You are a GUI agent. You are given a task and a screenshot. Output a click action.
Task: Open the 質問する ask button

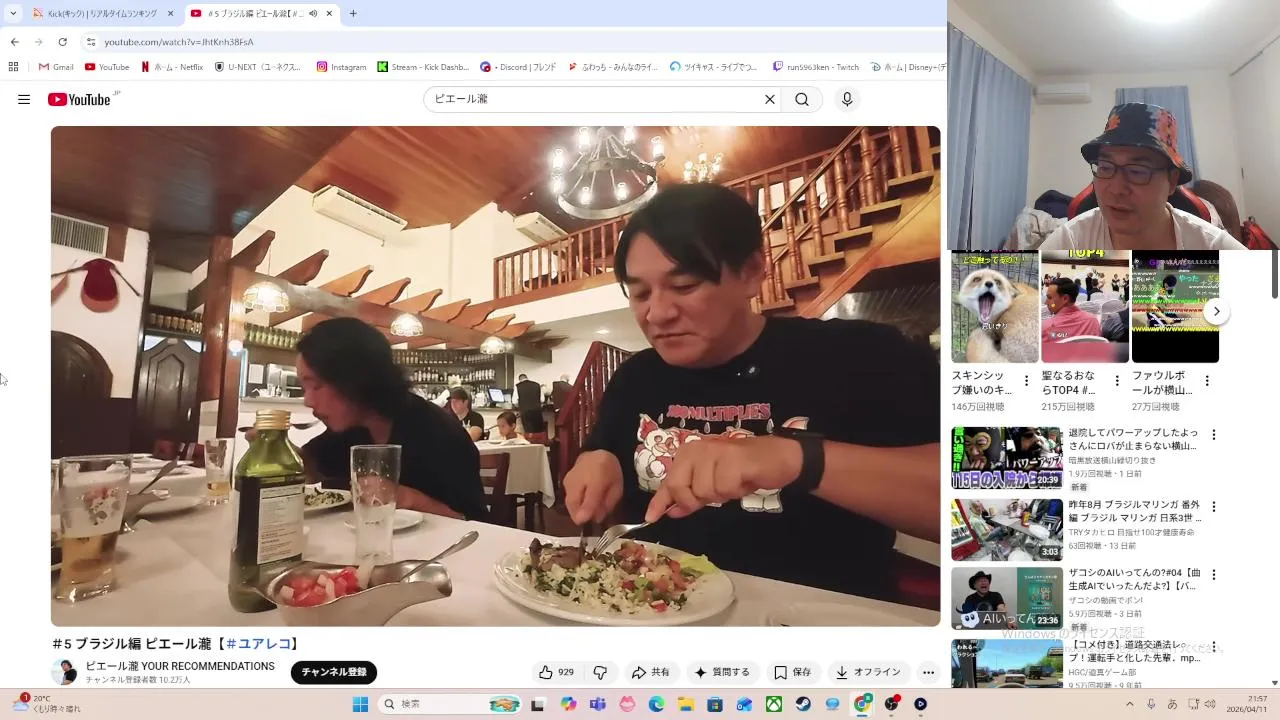click(x=722, y=672)
